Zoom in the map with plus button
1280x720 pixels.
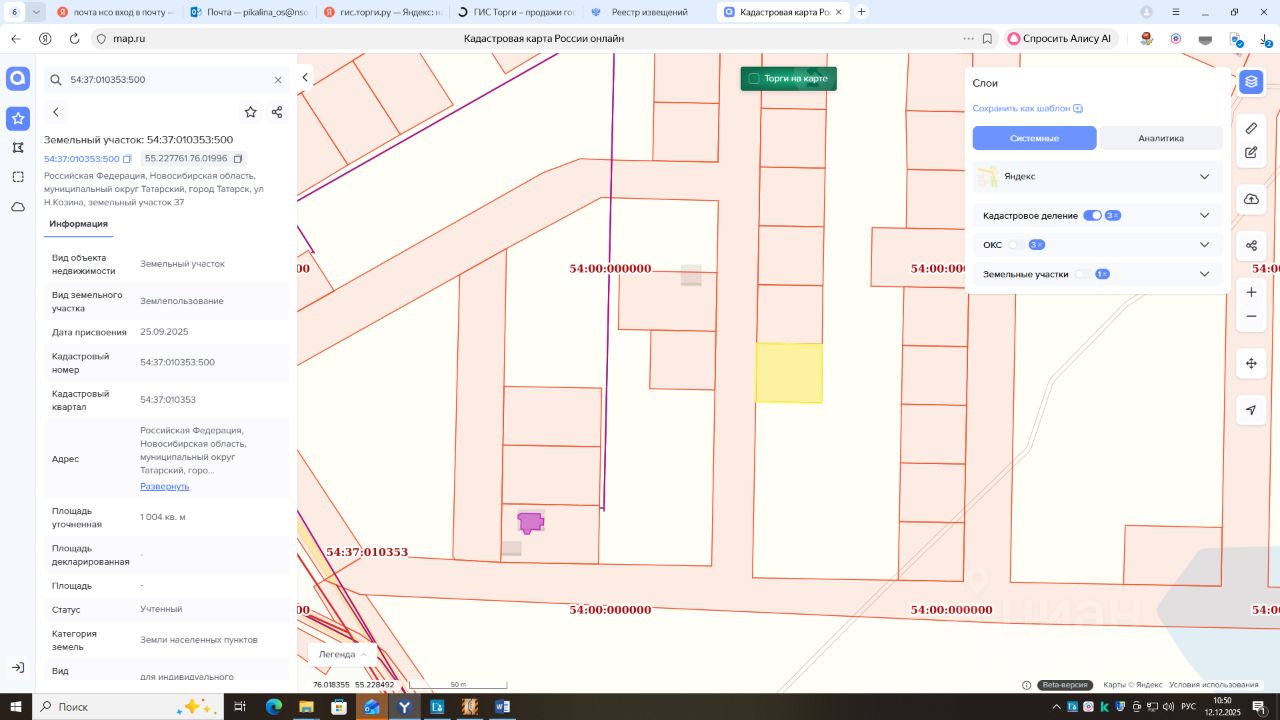pyautogui.click(x=1251, y=292)
